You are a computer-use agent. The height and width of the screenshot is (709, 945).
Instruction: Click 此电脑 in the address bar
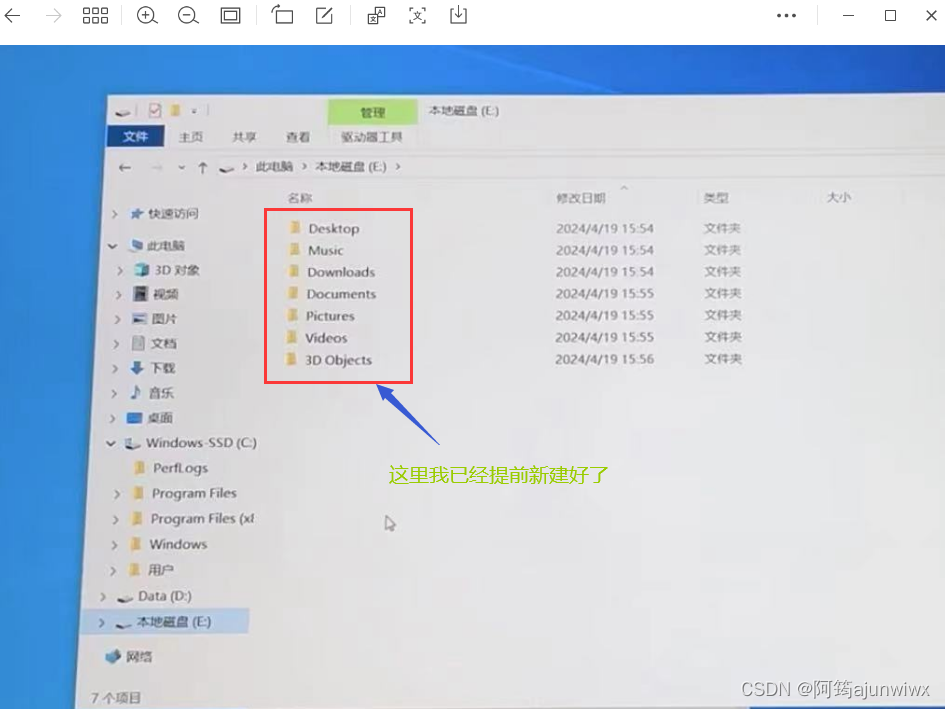click(274, 166)
